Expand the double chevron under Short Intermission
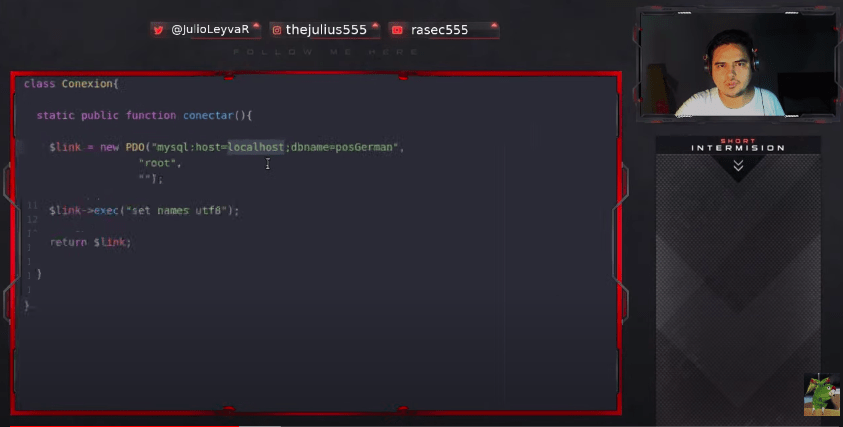This screenshot has width=843, height=427. (x=738, y=166)
